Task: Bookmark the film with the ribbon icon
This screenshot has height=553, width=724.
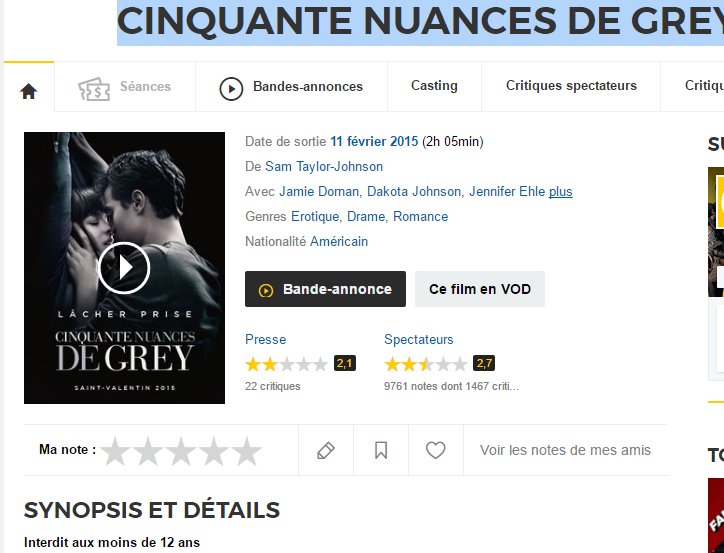Action: (381, 450)
